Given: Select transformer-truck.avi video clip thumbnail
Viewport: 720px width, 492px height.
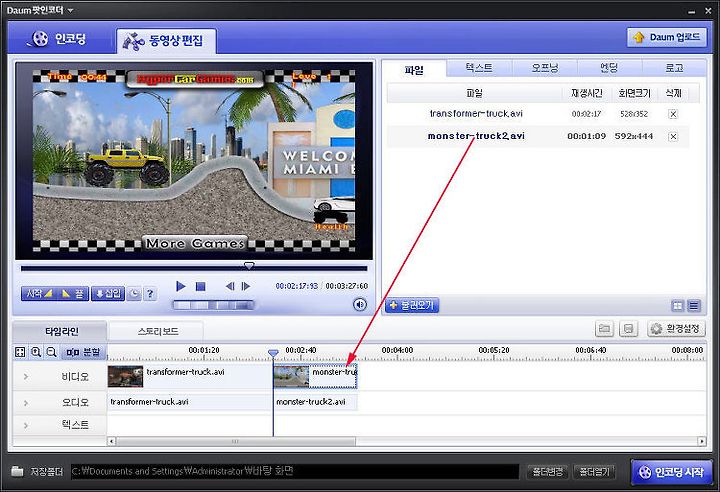Looking at the screenshot, I should click(x=125, y=376).
